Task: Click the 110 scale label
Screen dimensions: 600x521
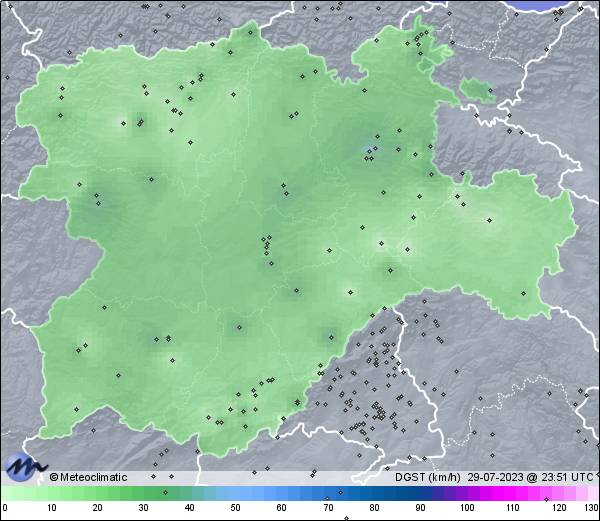Action: (x=513, y=508)
